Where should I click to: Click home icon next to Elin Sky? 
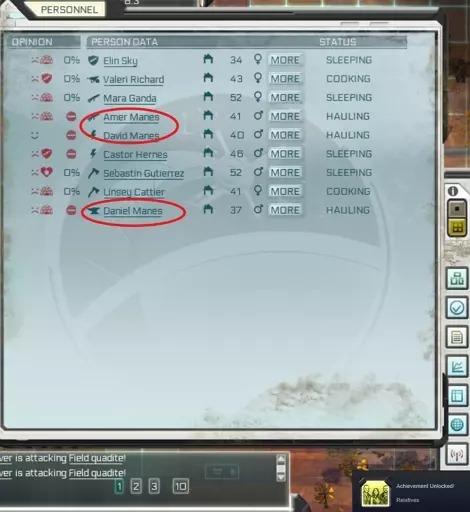tap(208, 59)
